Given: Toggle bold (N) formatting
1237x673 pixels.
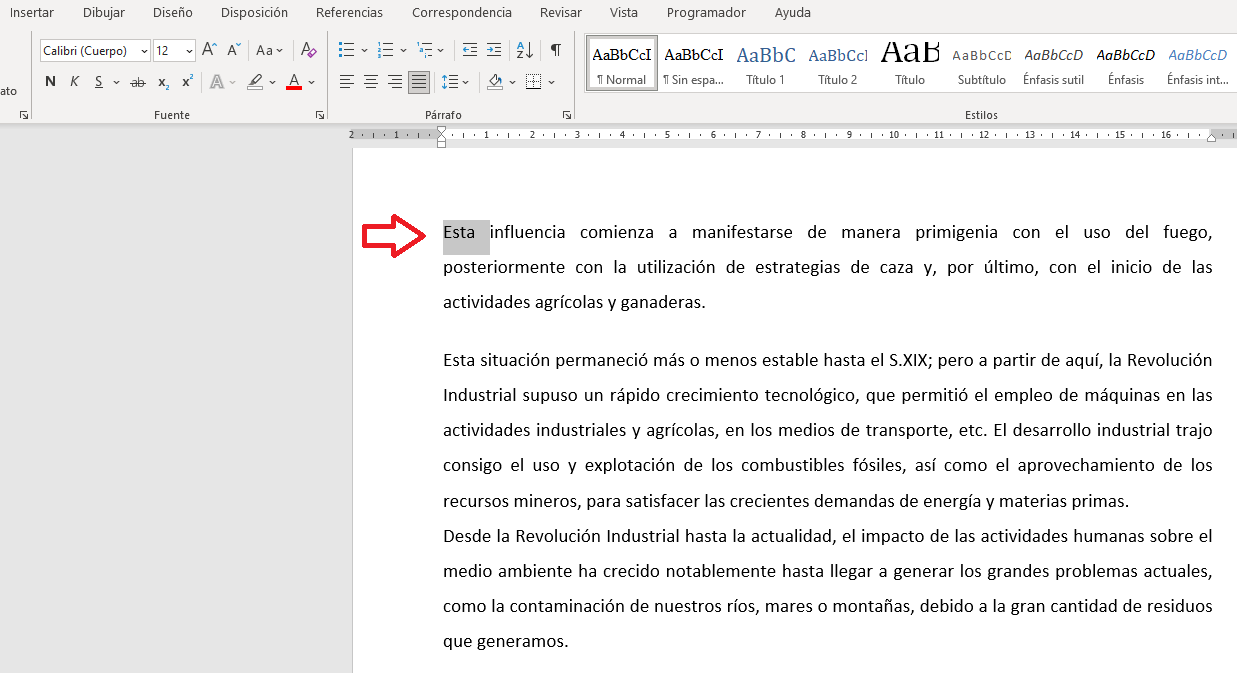Looking at the screenshot, I should pyautogui.click(x=51, y=82).
